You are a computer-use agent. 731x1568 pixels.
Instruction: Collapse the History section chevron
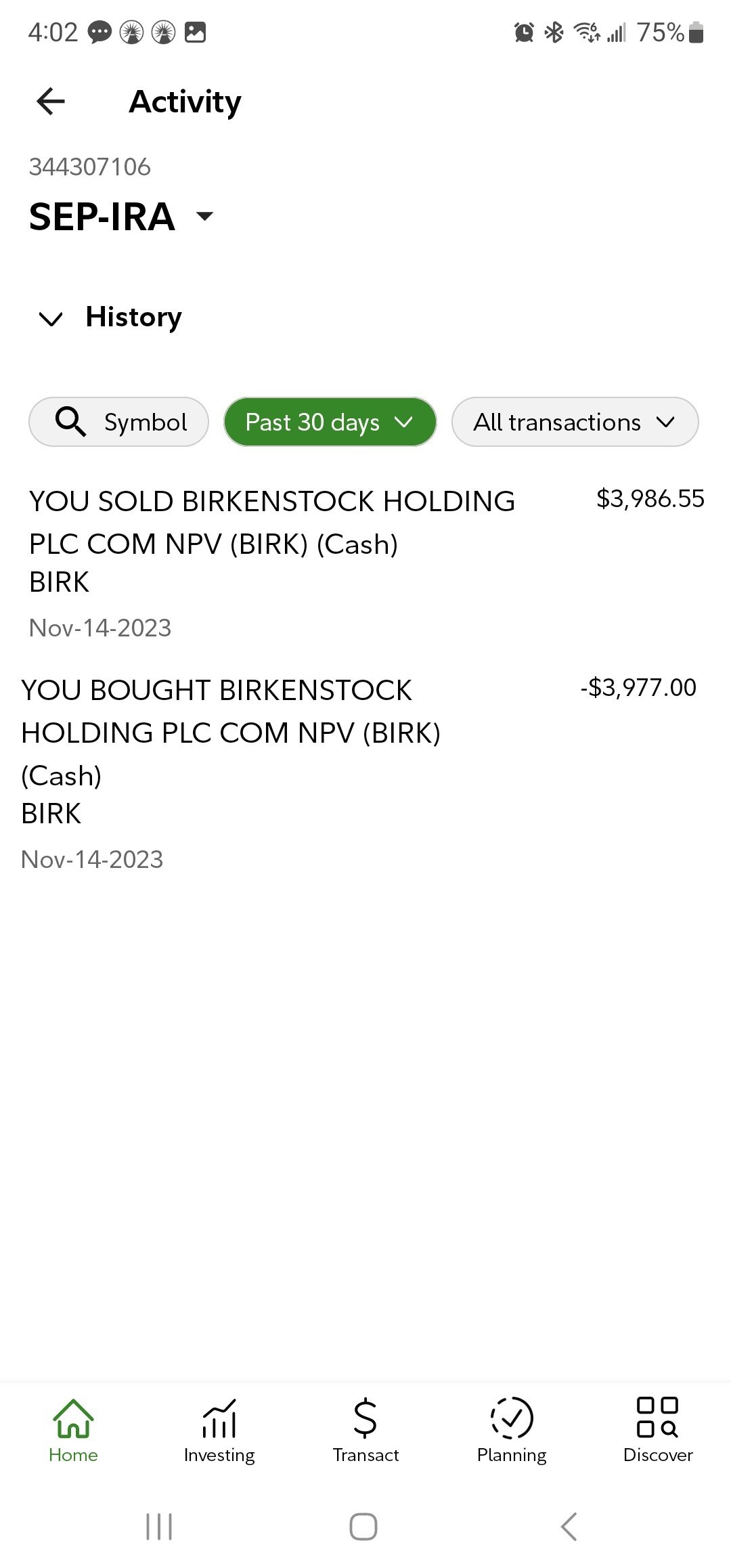coord(51,318)
